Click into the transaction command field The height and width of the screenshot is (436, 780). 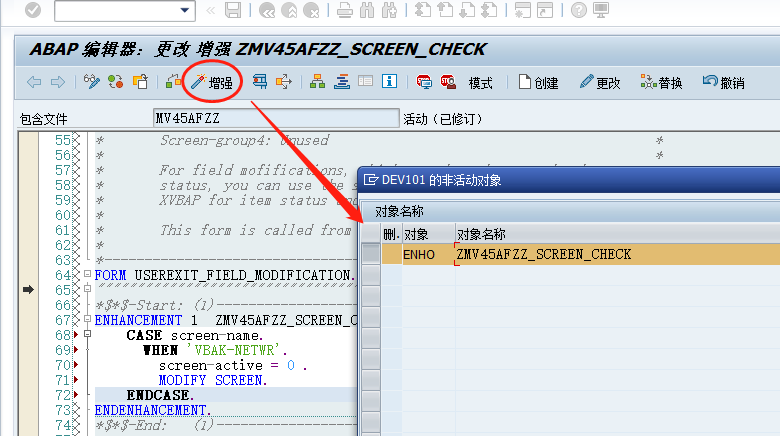click(117, 10)
